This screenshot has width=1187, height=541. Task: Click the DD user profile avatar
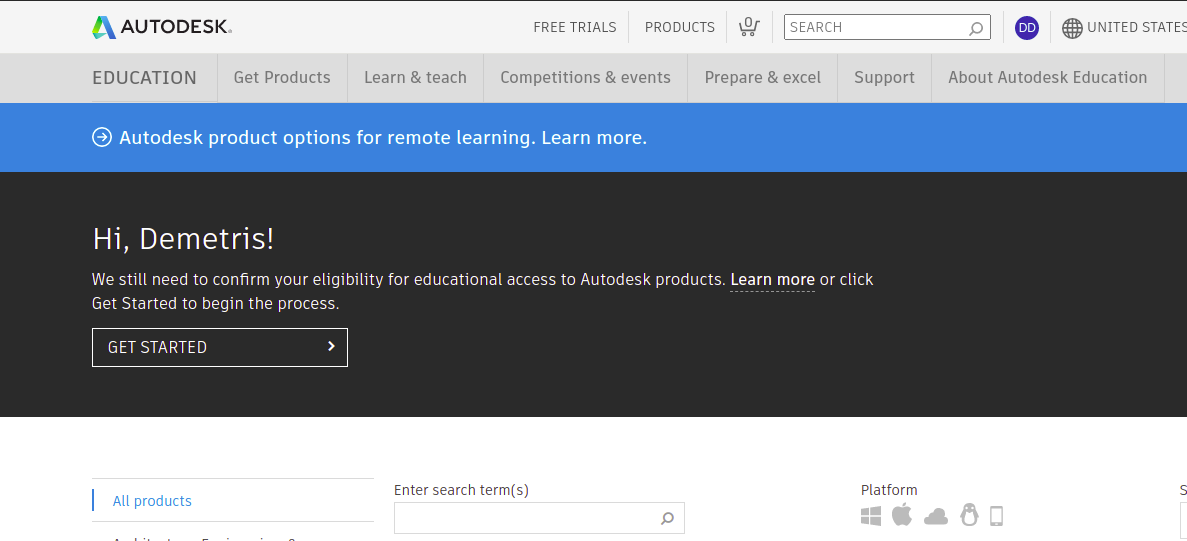click(x=1026, y=28)
